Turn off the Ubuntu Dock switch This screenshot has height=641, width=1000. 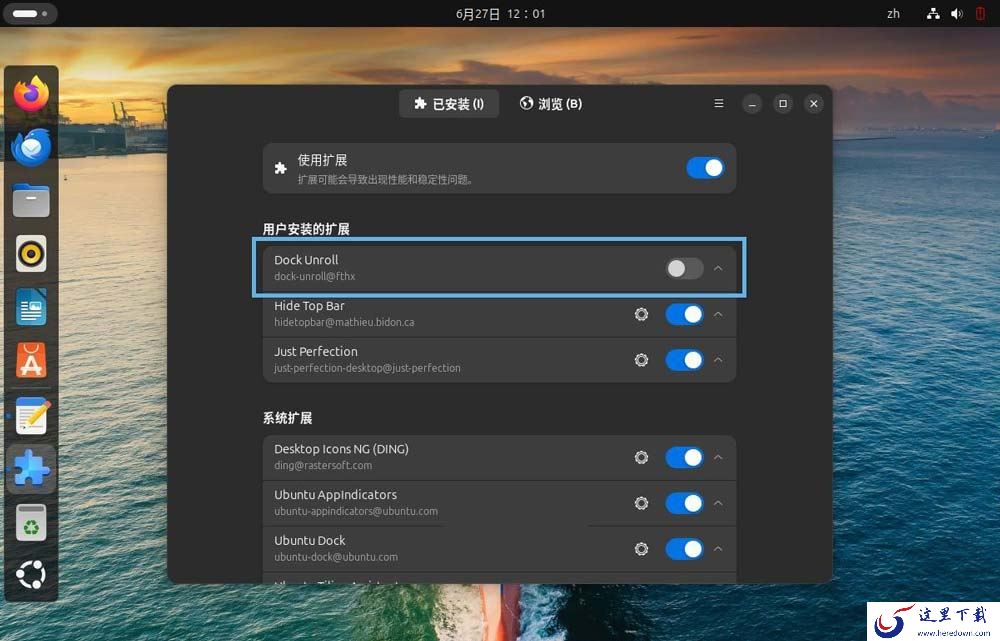point(684,549)
